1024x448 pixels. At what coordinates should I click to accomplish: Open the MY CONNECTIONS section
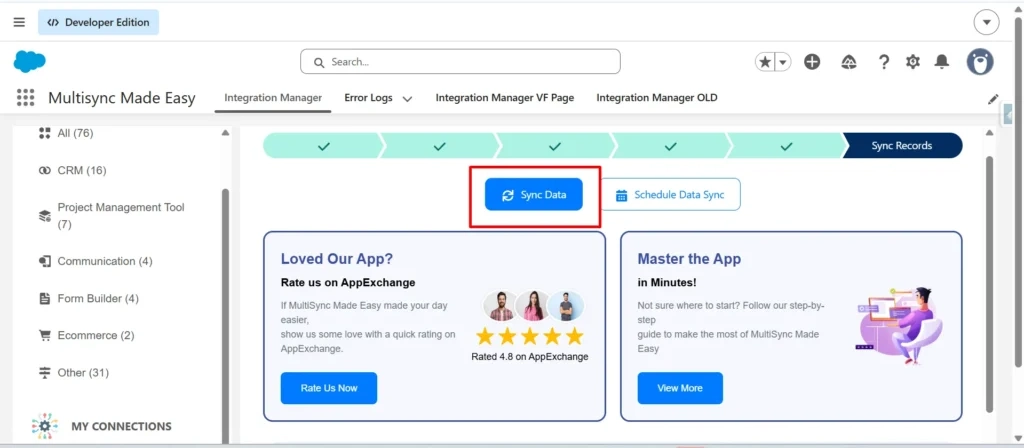pos(121,426)
